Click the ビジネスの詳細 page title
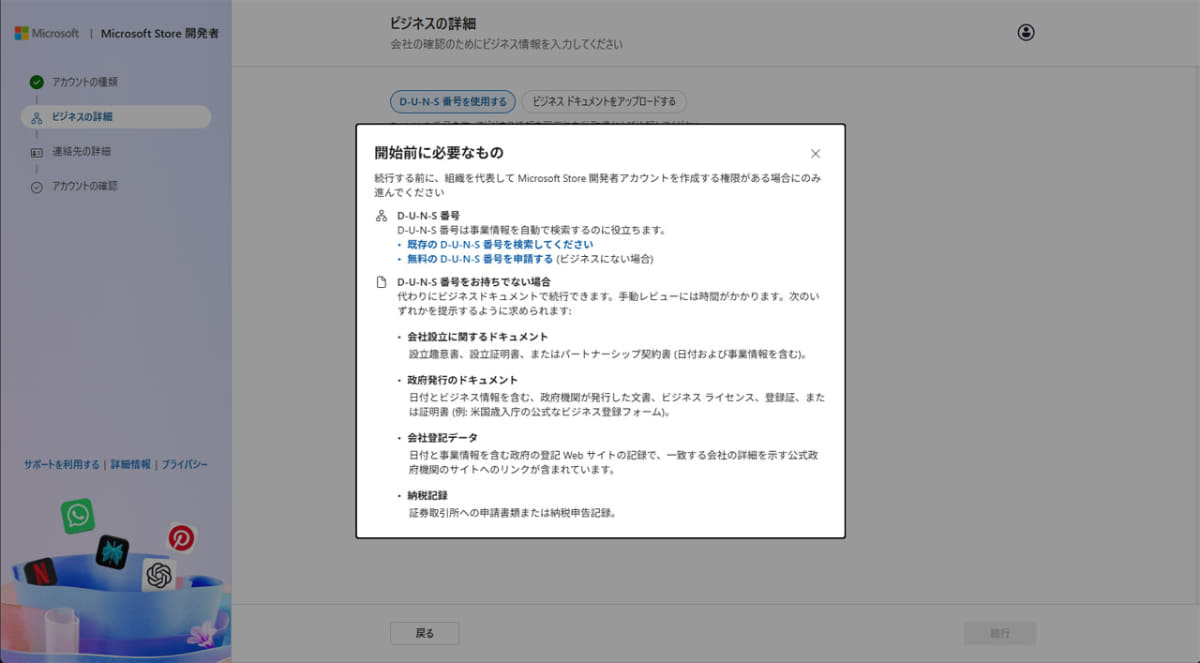The height and width of the screenshot is (663, 1200). coord(433,23)
